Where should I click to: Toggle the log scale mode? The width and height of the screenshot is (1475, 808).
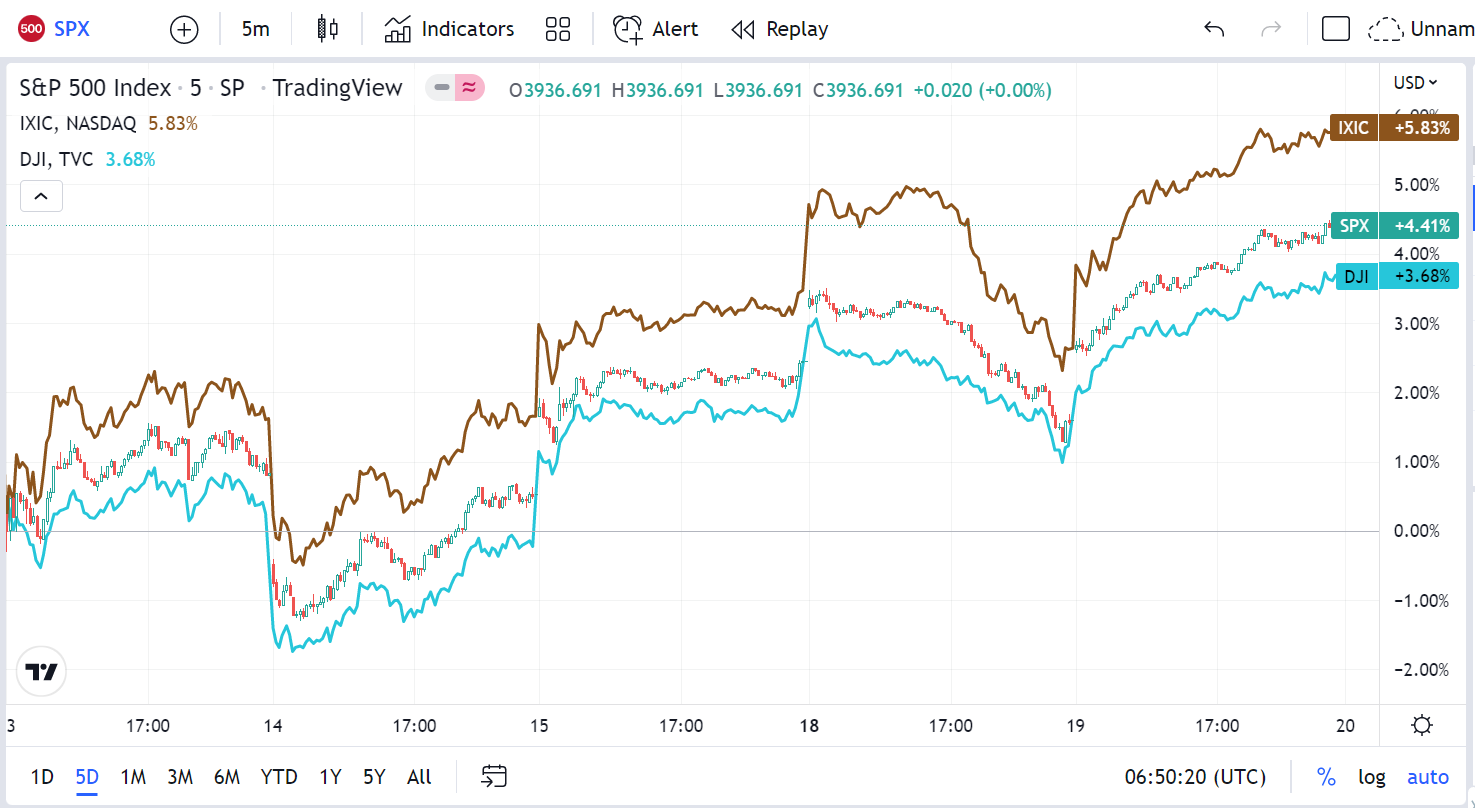pyautogui.click(x=1372, y=776)
